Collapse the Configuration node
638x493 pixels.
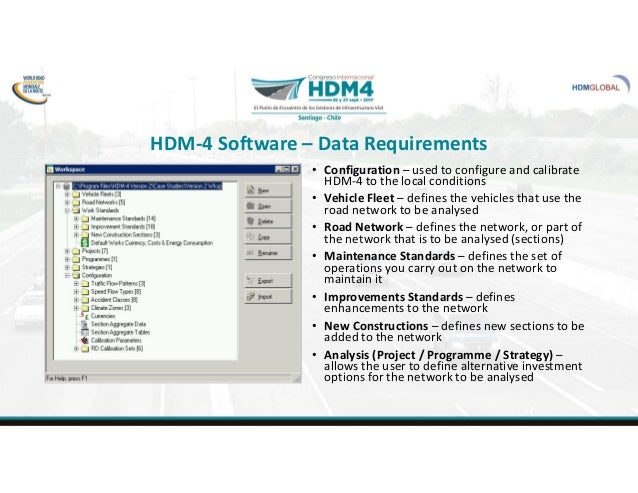point(67,275)
